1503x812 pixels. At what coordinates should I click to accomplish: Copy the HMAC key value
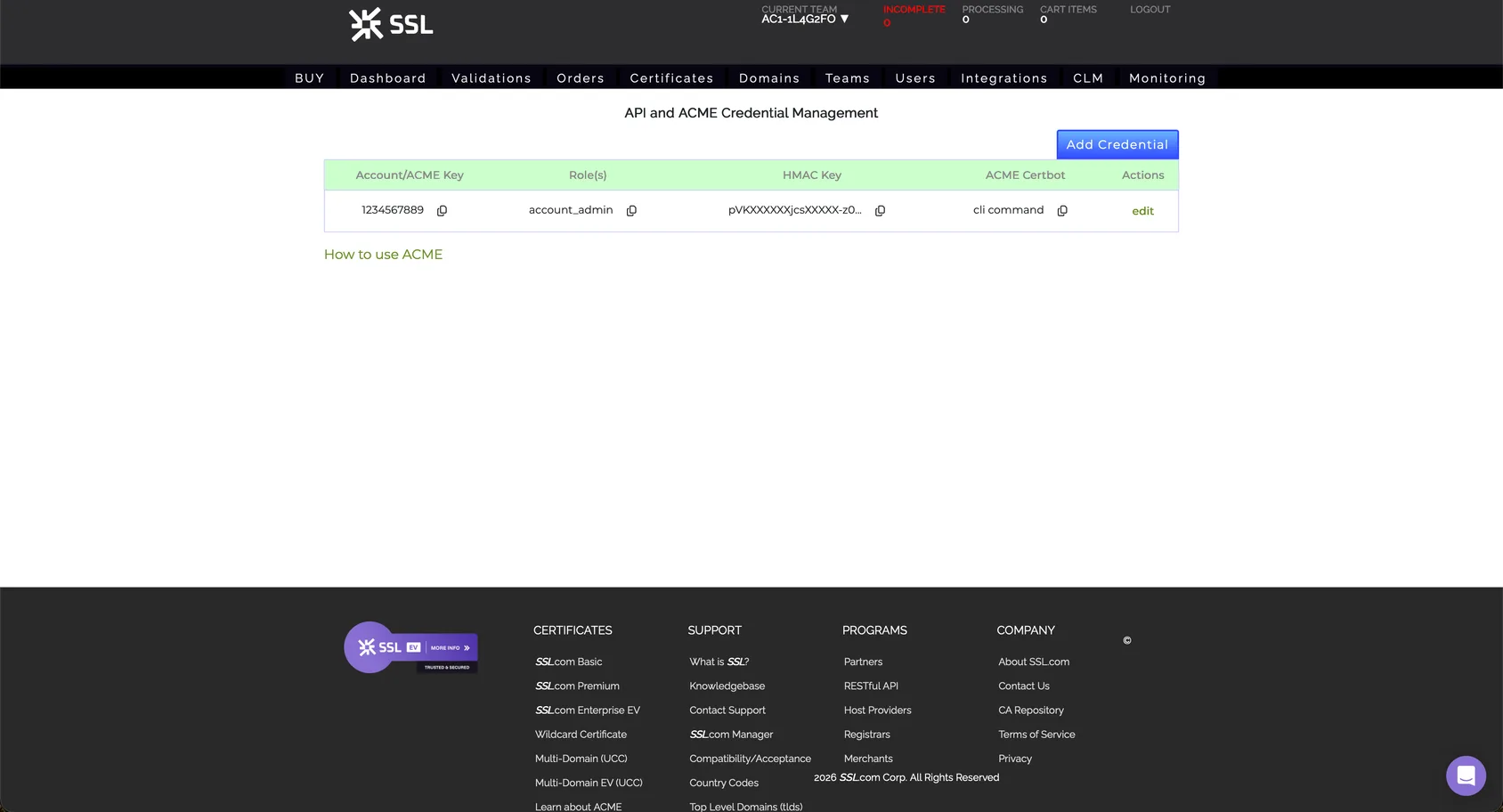[x=880, y=211]
